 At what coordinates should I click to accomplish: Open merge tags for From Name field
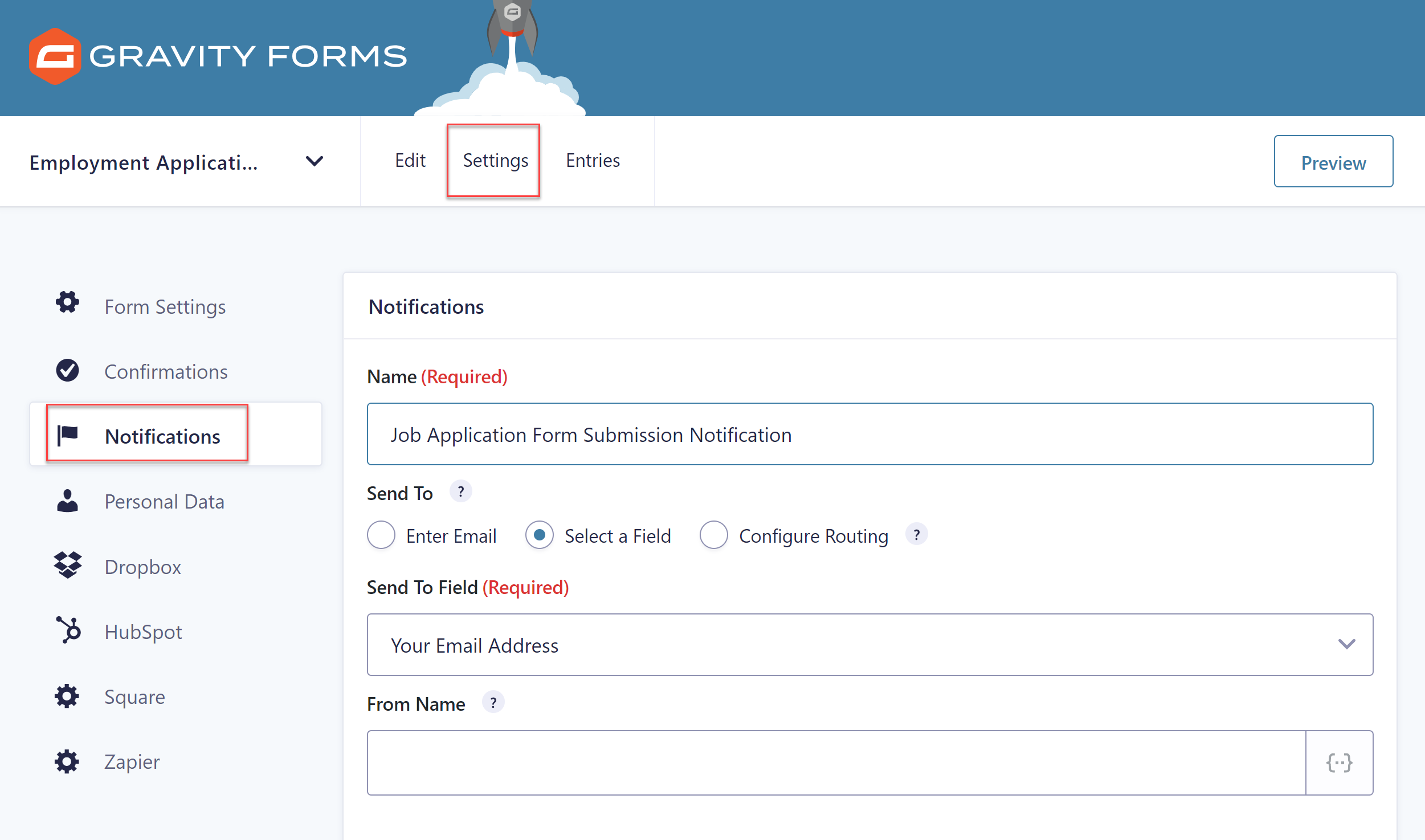[1339, 763]
